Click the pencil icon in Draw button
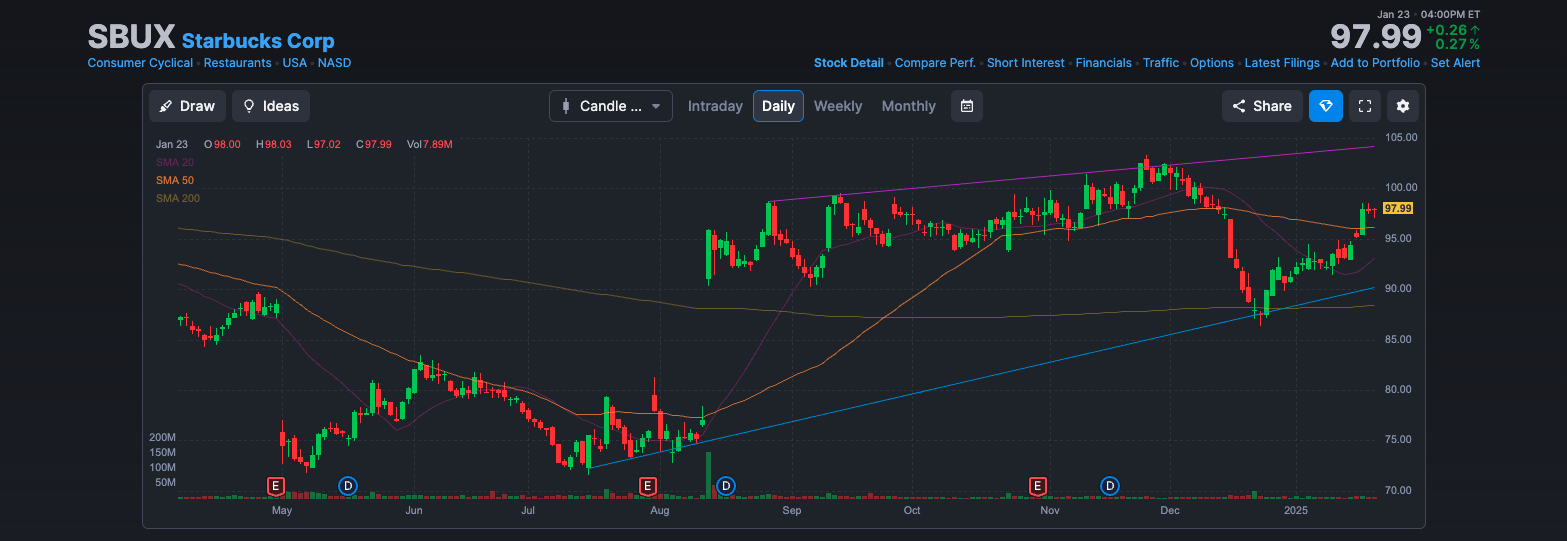The width and height of the screenshot is (1567, 541). pyautogui.click(x=166, y=106)
